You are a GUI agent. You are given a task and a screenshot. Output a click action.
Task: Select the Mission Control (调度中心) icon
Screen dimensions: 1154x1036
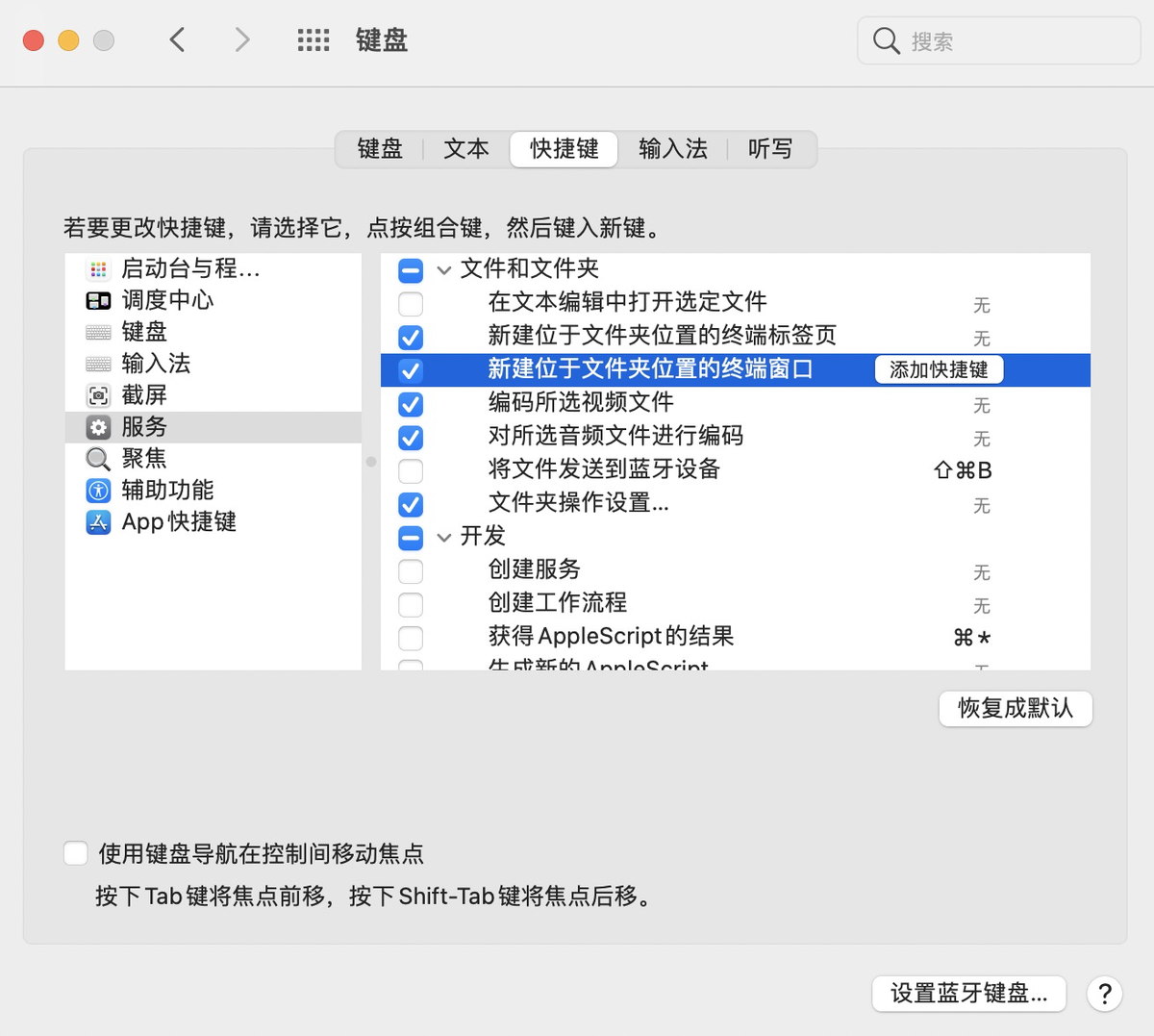click(98, 301)
